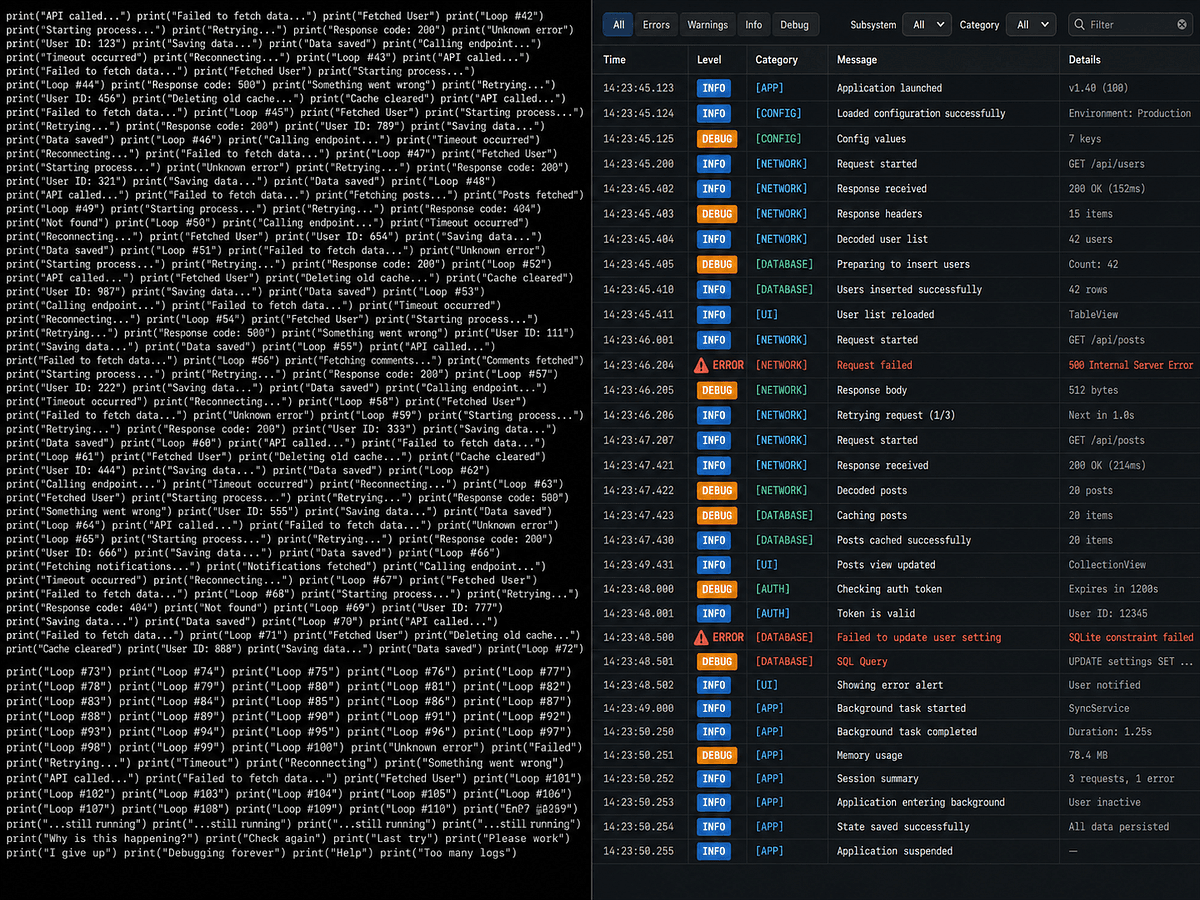1200x900 pixels.
Task: Toggle the Warnings log filter
Action: [x=708, y=24]
